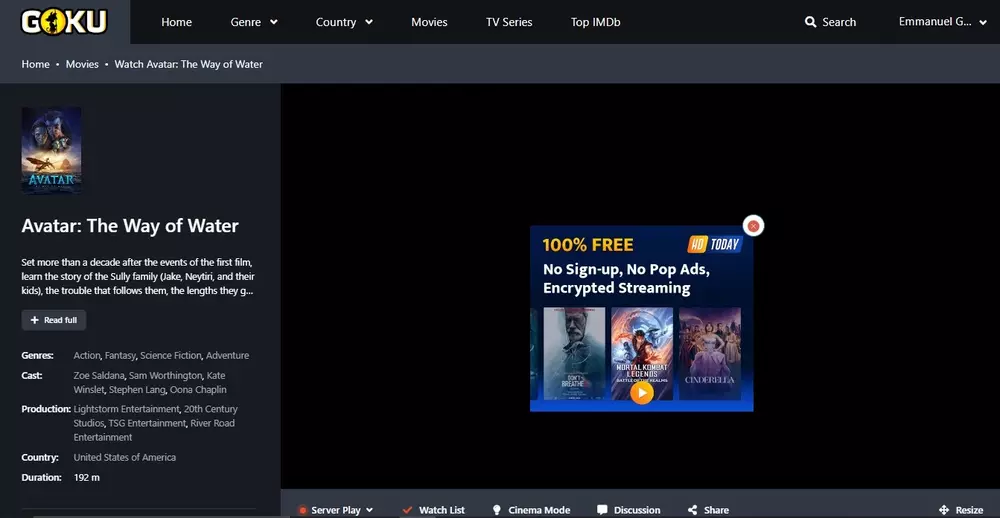Image resolution: width=1000 pixels, height=518 pixels.
Task: Open the Discussion section
Action: (637, 510)
